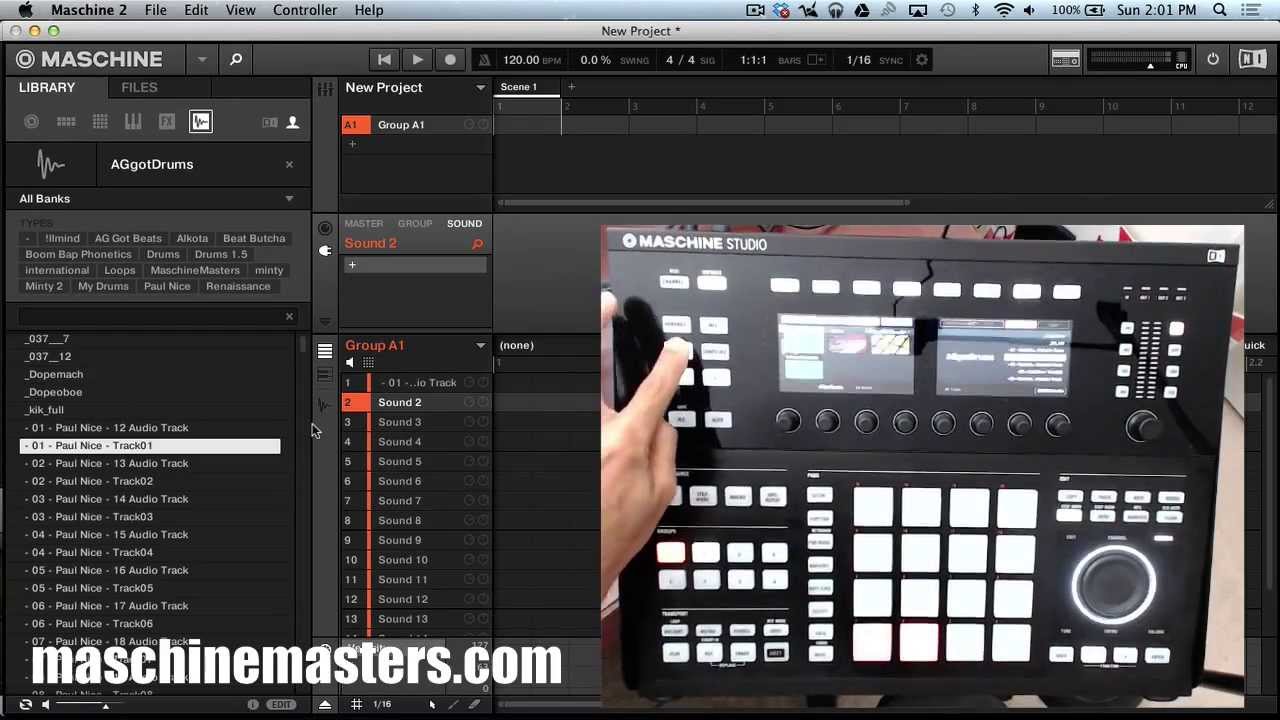Image resolution: width=1280 pixels, height=720 pixels.
Task: Select the Instruments keyboard icon
Action: 133,122
